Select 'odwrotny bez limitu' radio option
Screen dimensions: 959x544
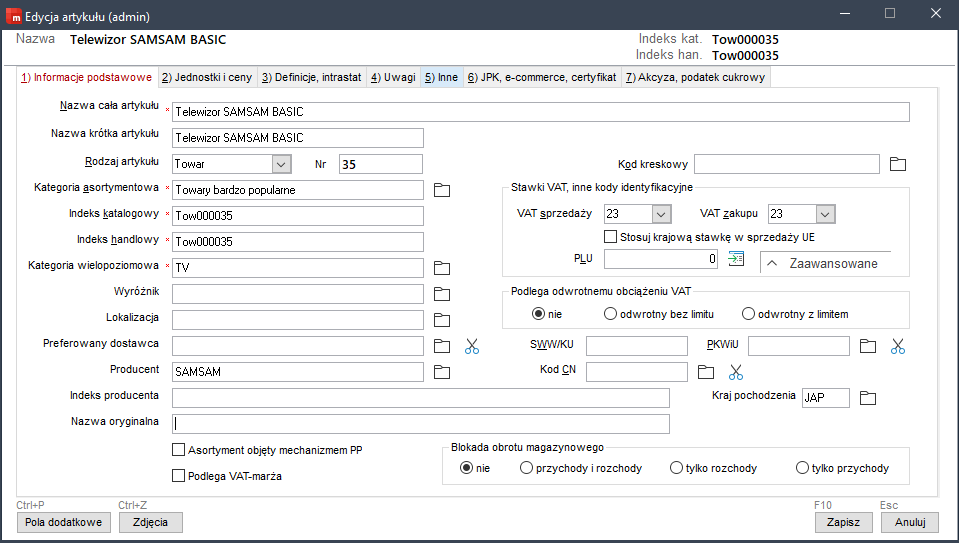(610, 314)
